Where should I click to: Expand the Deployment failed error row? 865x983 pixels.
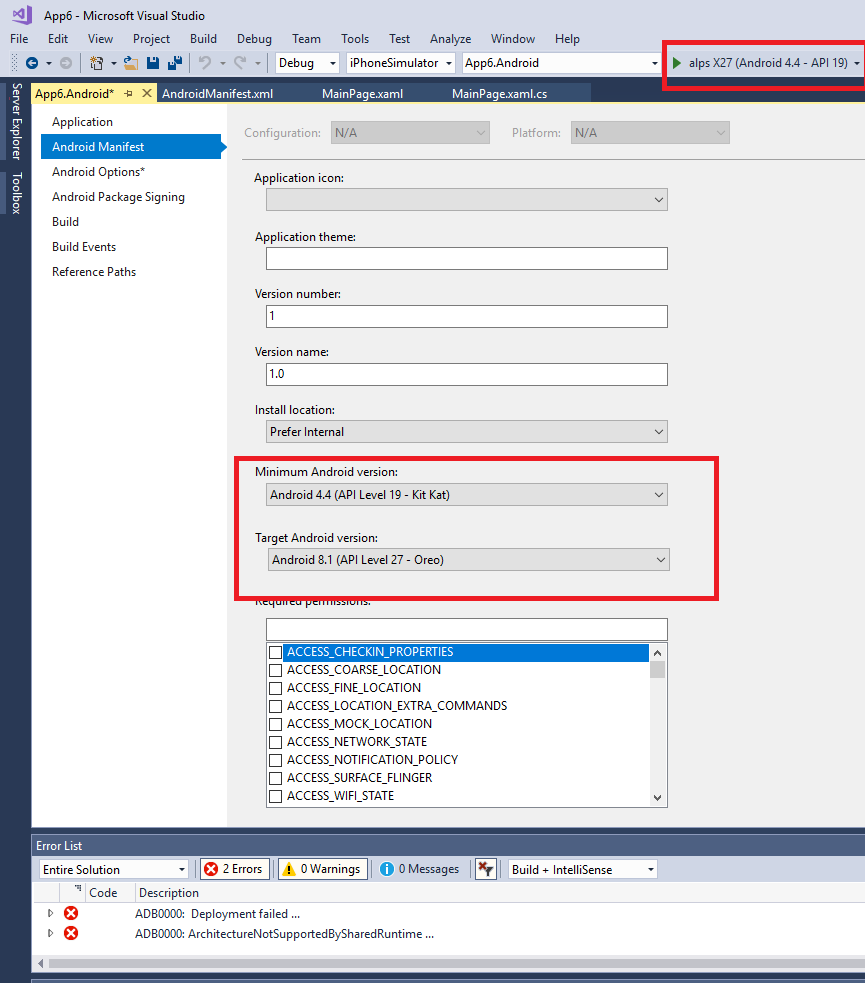pyautogui.click(x=51, y=913)
